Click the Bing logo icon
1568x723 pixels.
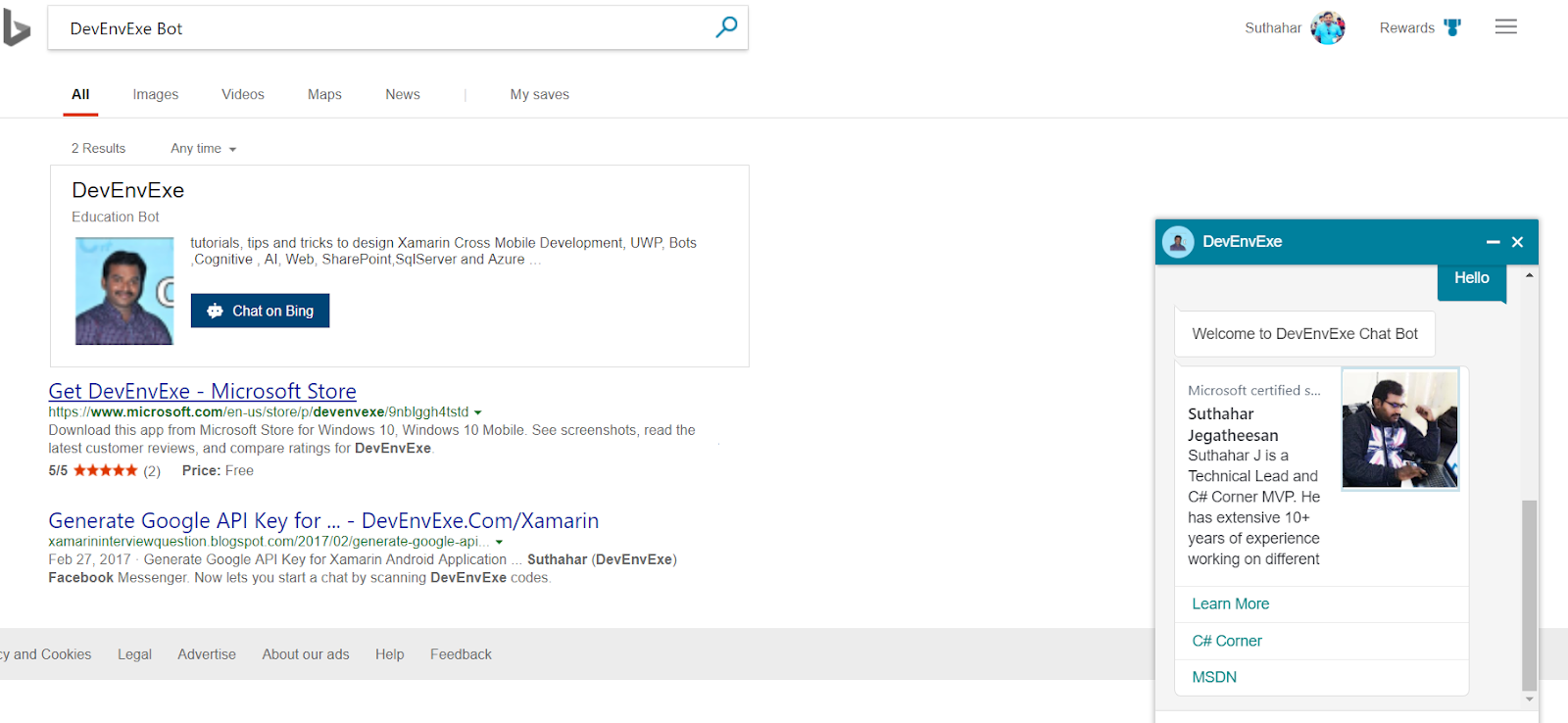point(16,27)
